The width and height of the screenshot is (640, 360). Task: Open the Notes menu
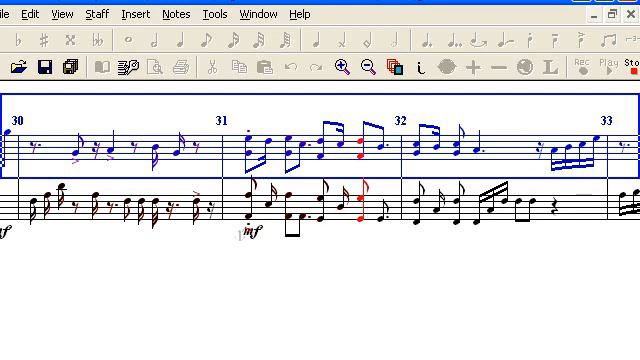pyautogui.click(x=176, y=14)
